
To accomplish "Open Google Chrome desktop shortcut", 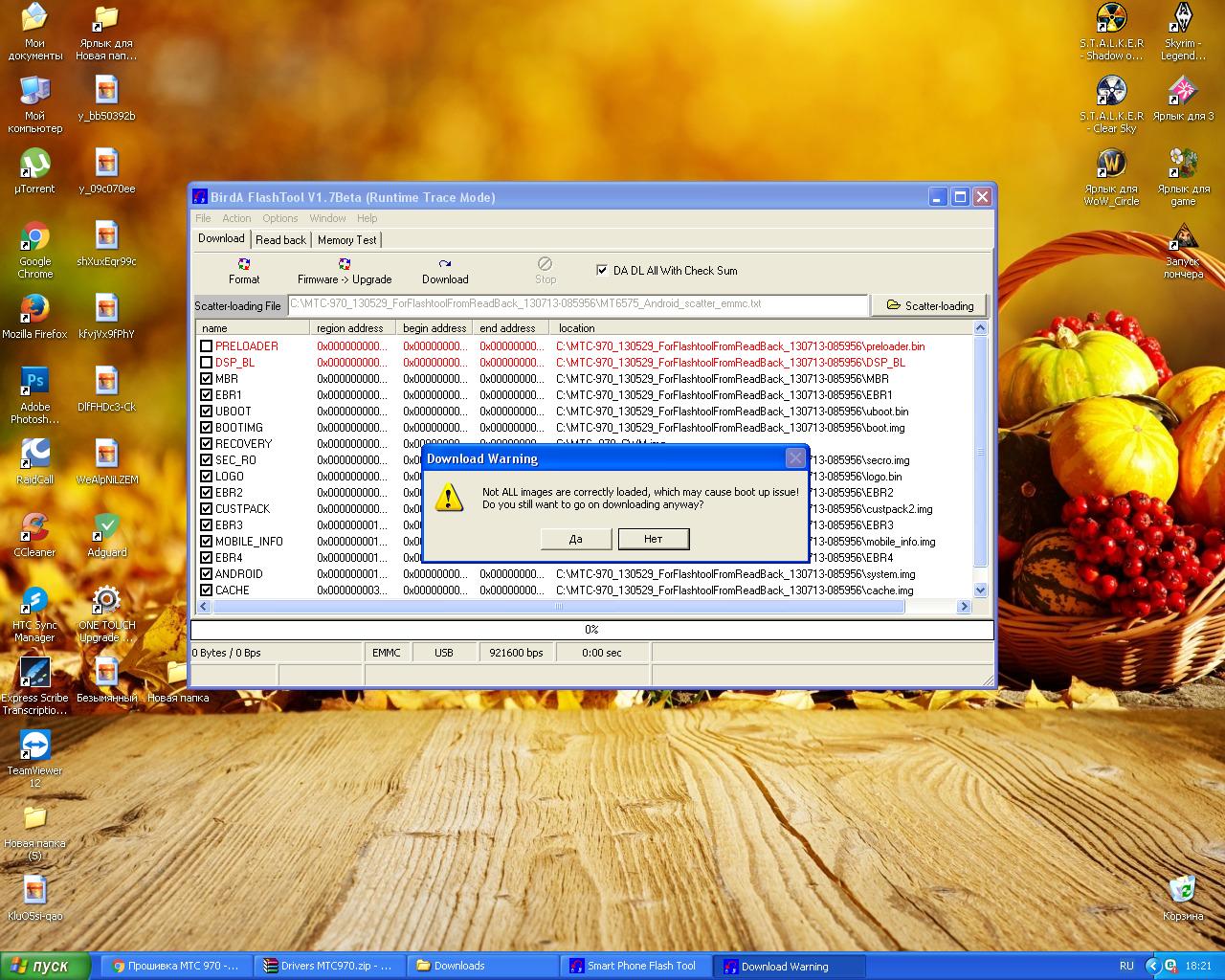I will point(35,237).
